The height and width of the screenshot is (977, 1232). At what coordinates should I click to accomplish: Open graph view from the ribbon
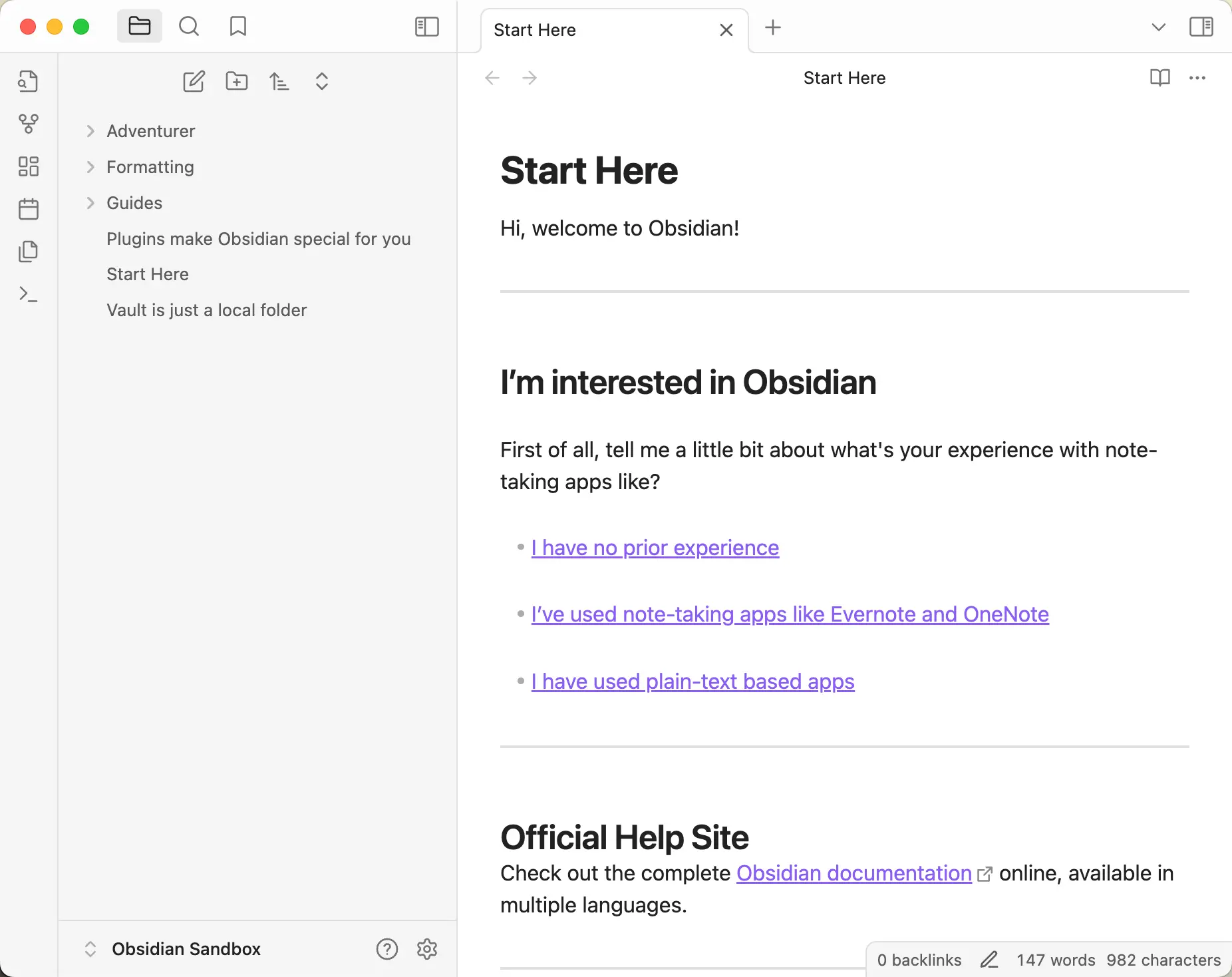point(28,124)
